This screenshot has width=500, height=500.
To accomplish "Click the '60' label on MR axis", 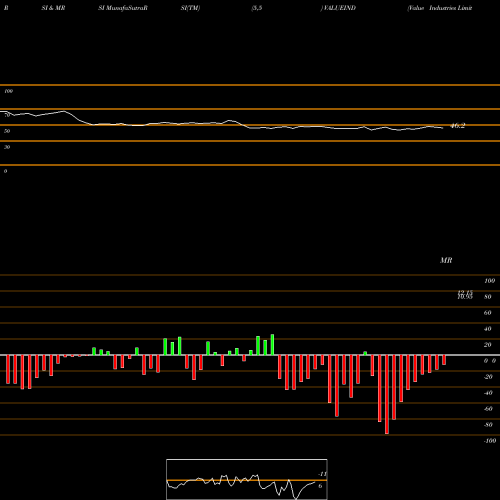I will [x=487, y=313].
